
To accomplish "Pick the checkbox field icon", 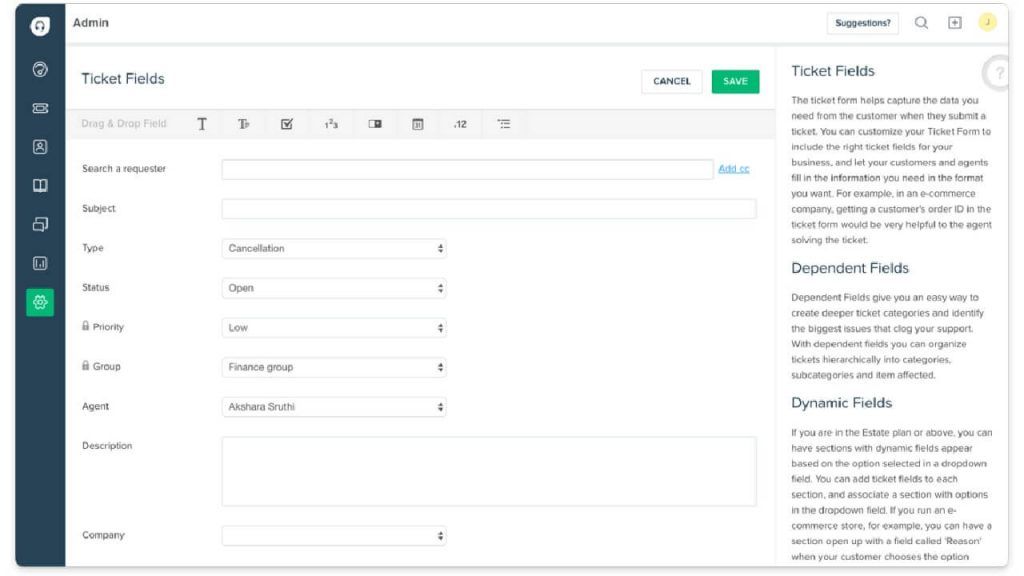I will pos(287,124).
